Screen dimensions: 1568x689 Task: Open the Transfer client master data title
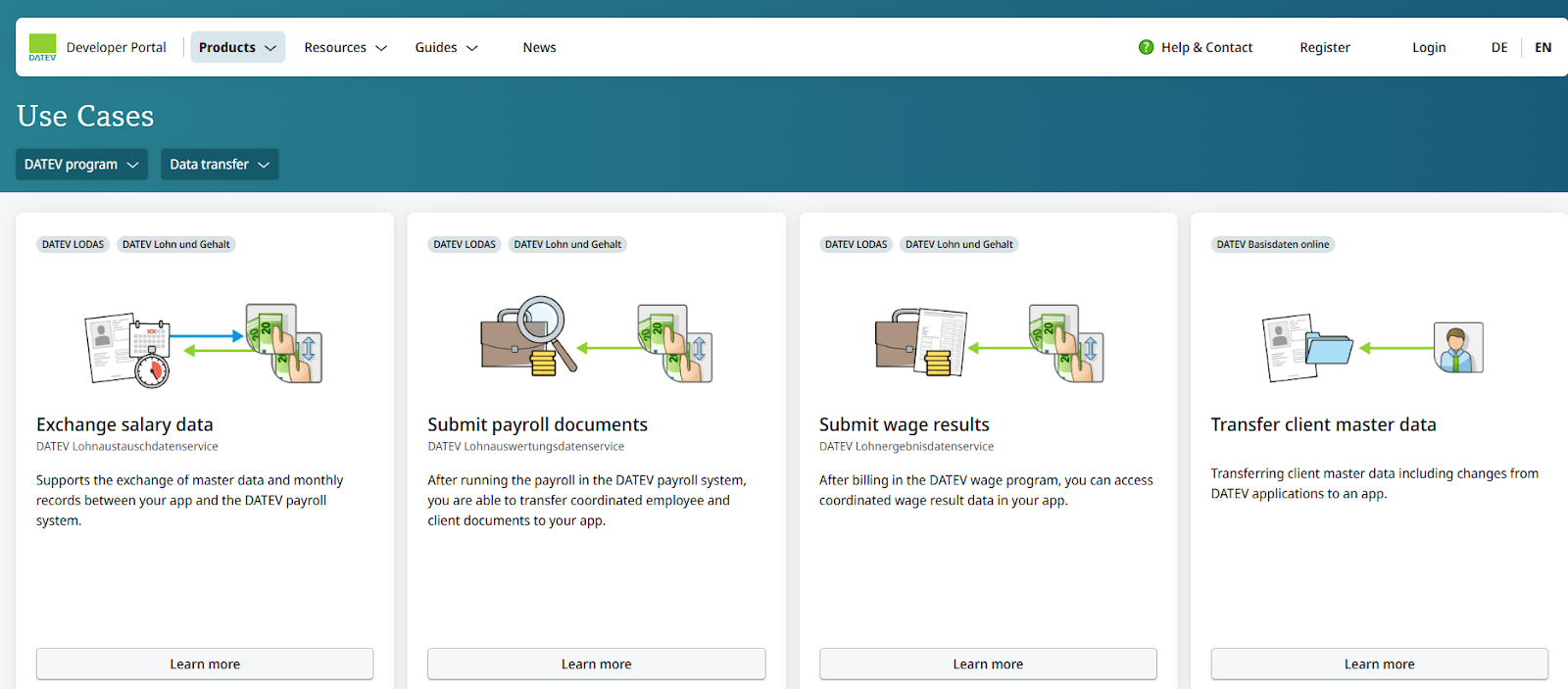coord(1323,424)
